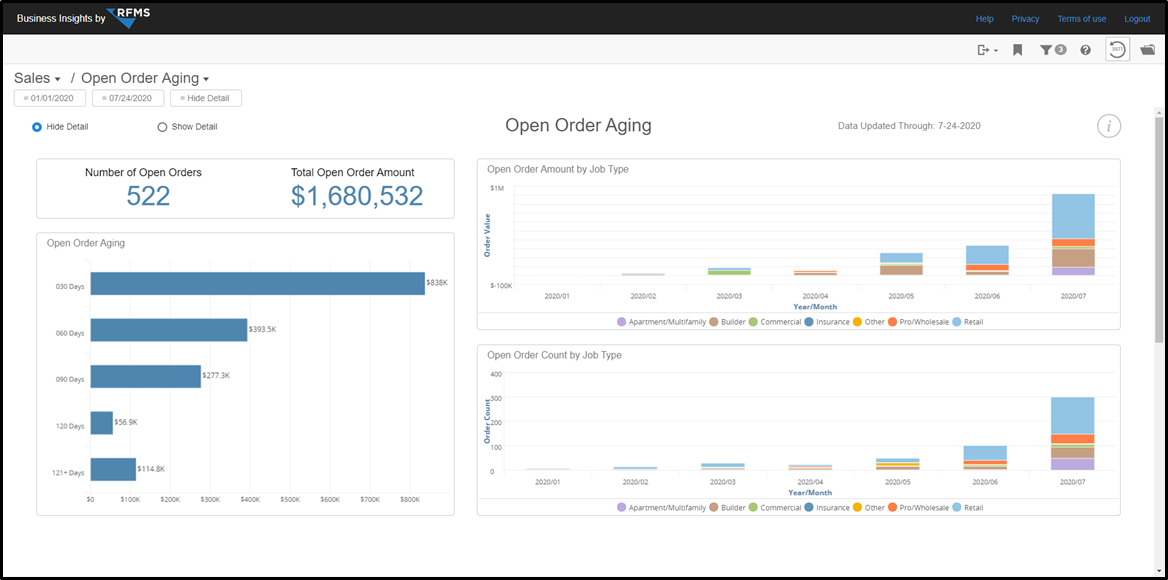1168x580 pixels.
Task: Select the Show Detail radio button
Action: 162,127
